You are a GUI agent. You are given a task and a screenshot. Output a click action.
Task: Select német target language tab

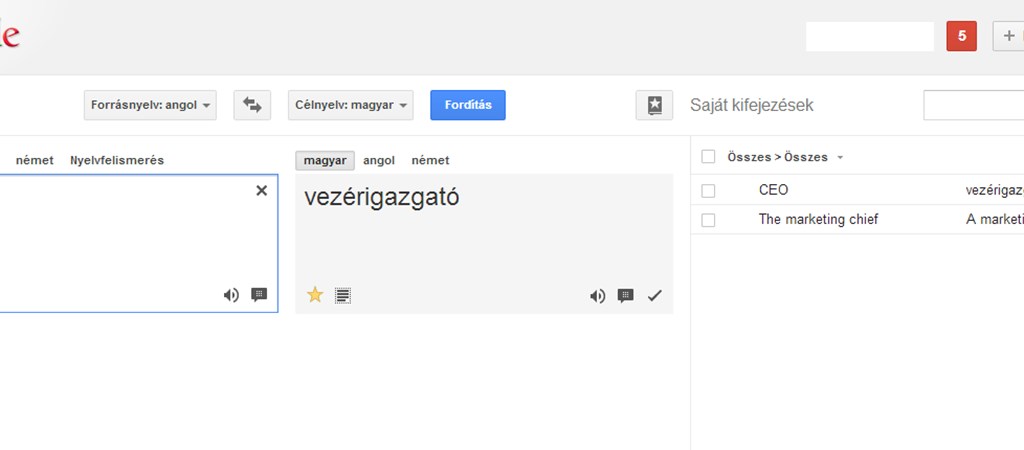430,161
